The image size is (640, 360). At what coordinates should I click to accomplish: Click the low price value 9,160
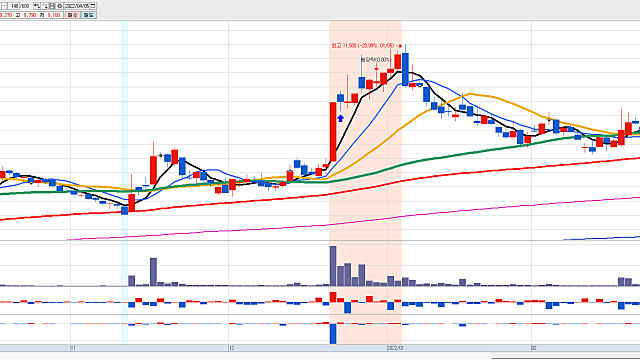point(54,15)
